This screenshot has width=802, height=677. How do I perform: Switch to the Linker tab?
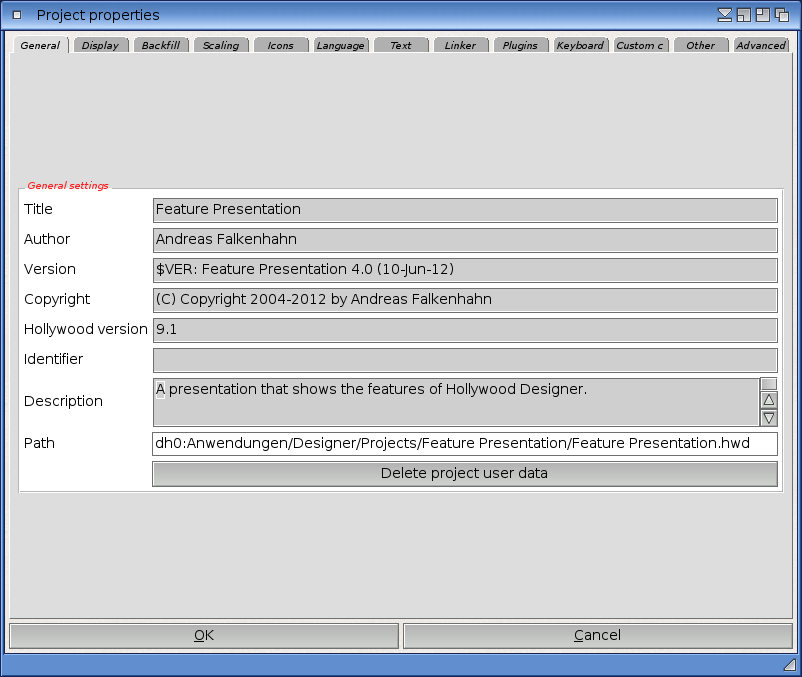point(461,45)
